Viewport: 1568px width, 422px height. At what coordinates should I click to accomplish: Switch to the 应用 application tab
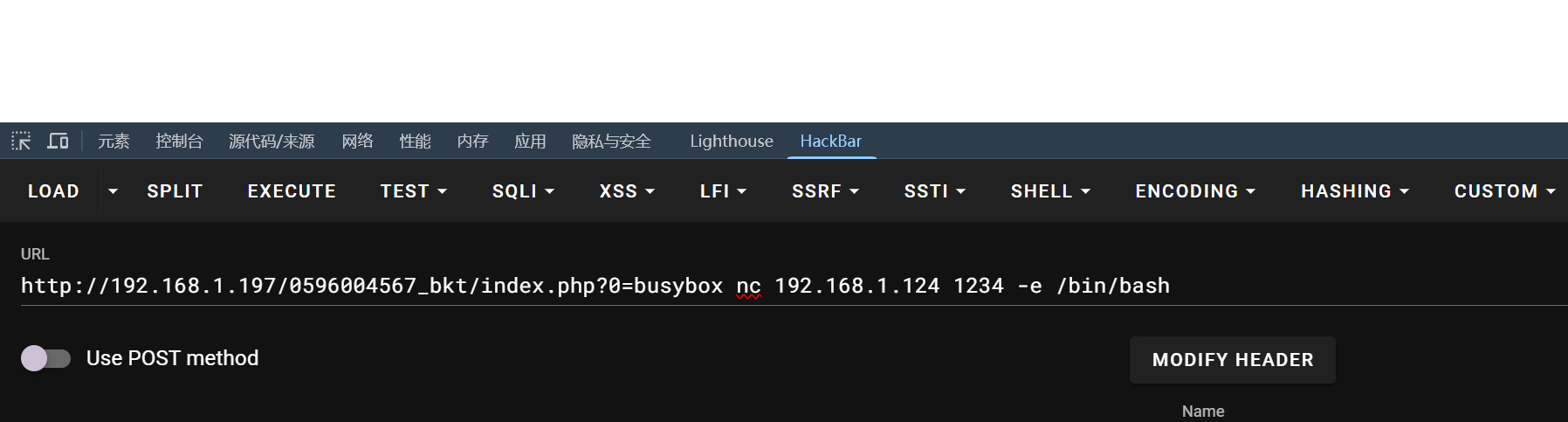click(530, 141)
